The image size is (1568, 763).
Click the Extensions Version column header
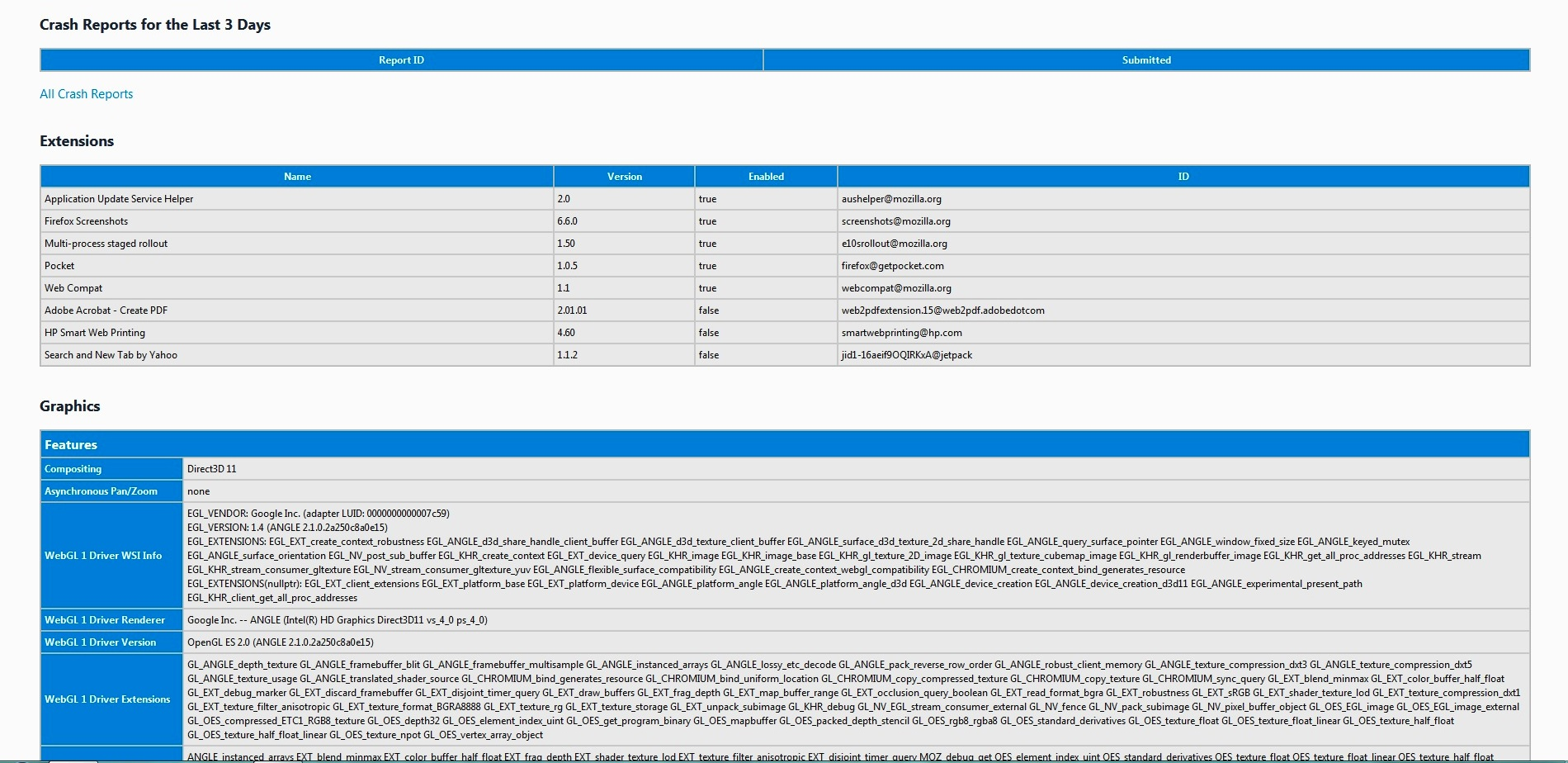[x=624, y=177]
